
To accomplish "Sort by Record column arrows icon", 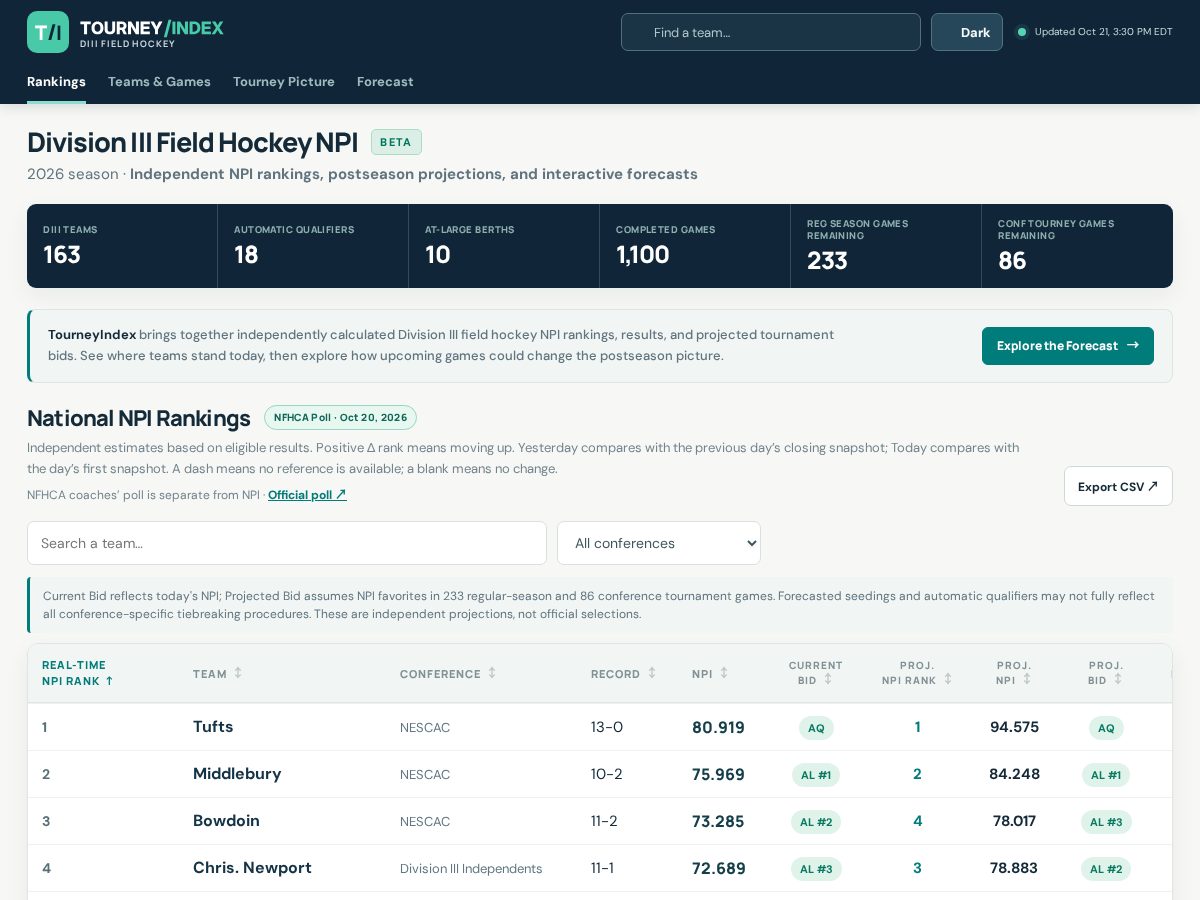I will pos(652,673).
